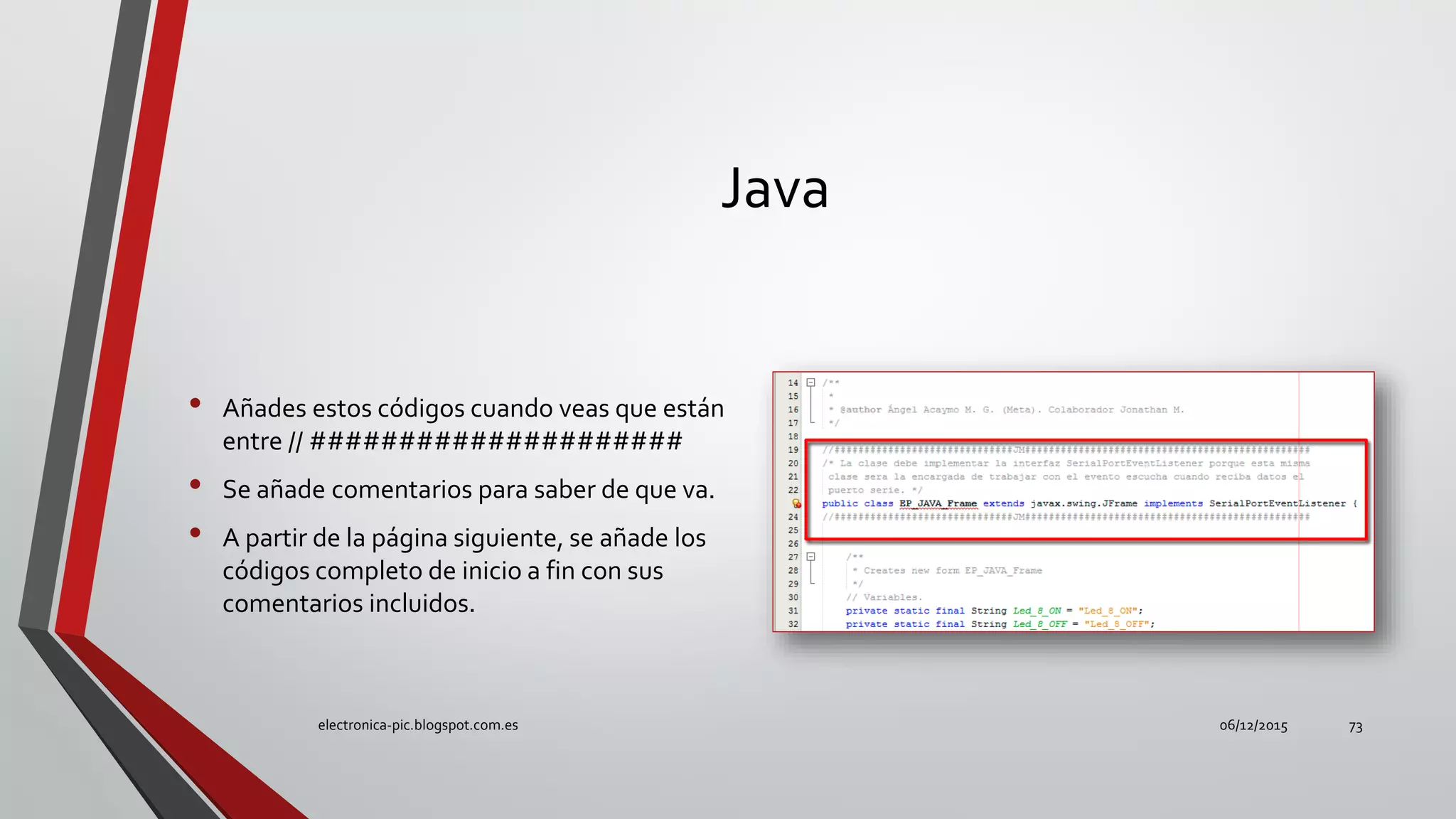Click the SerialPortEventListener interface name in code
Screen dimensions: 1456x819
click(1277, 503)
